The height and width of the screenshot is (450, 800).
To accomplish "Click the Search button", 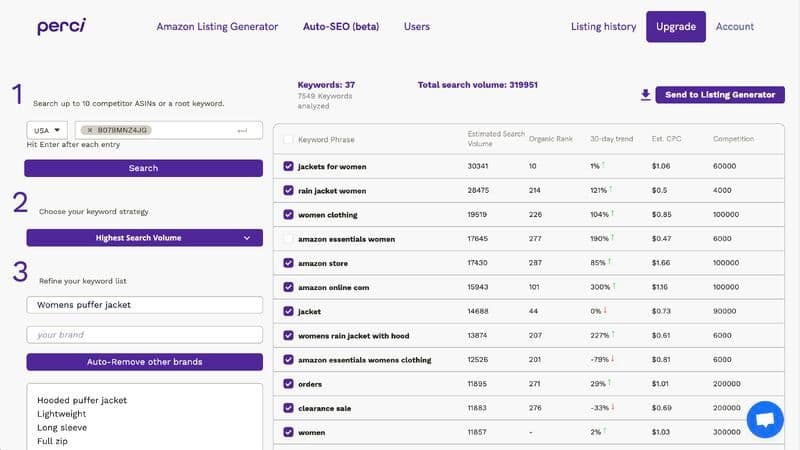I will tap(143, 168).
